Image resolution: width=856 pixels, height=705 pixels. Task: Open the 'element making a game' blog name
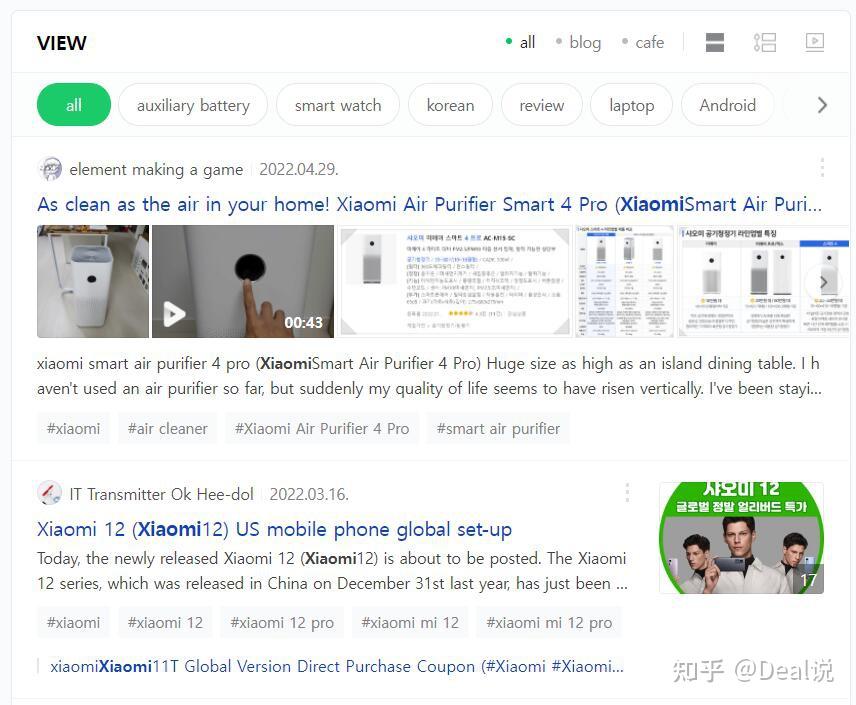coord(156,169)
